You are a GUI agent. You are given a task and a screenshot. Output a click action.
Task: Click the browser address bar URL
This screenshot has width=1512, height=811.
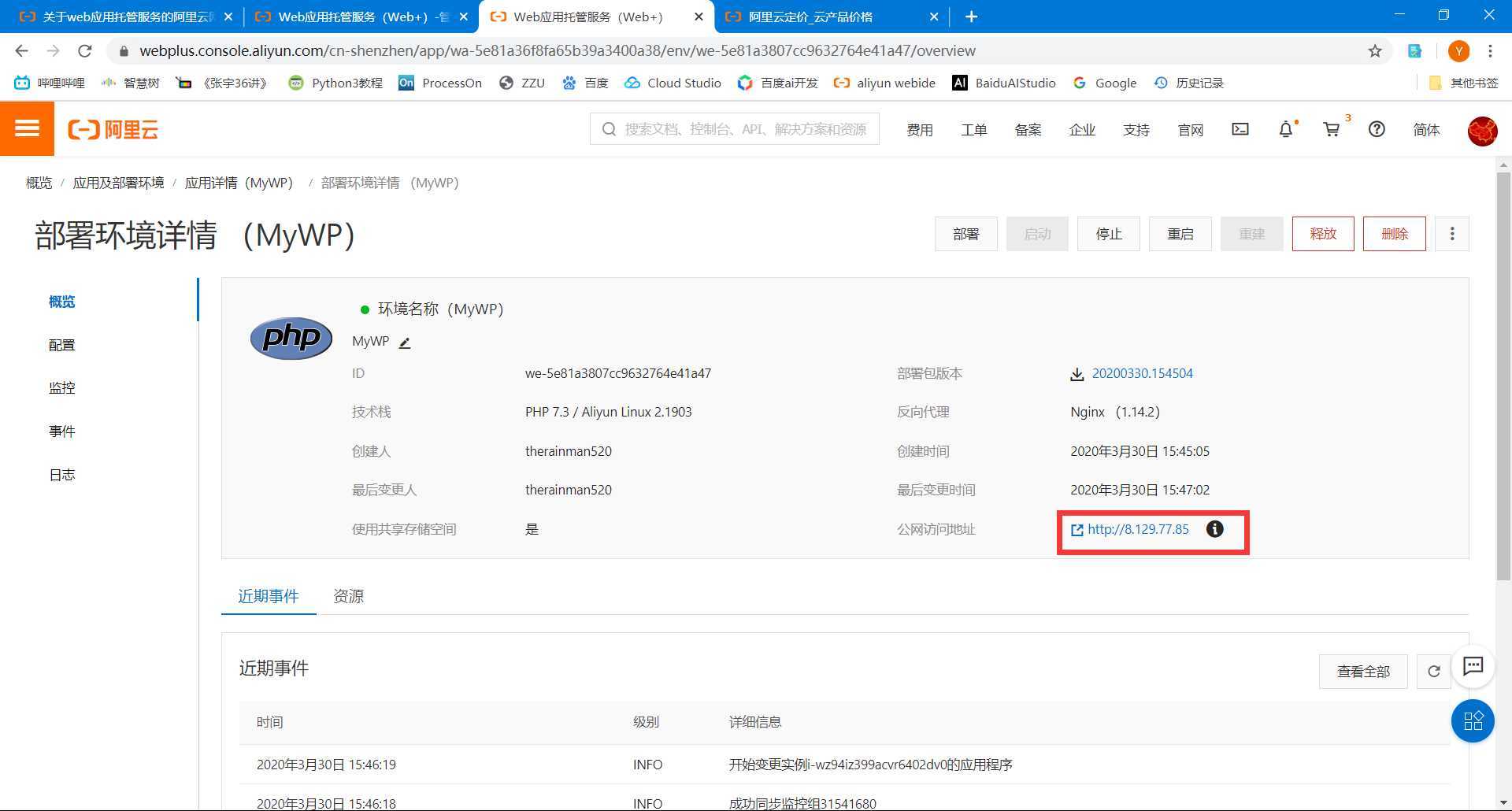[x=558, y=50]
